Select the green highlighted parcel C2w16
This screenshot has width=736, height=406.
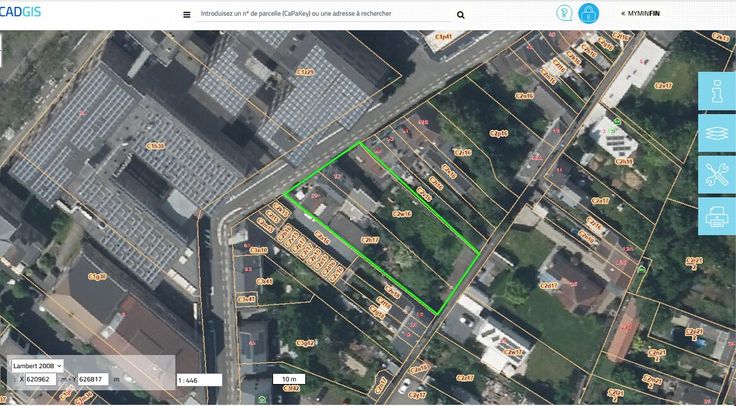[400, 213]
